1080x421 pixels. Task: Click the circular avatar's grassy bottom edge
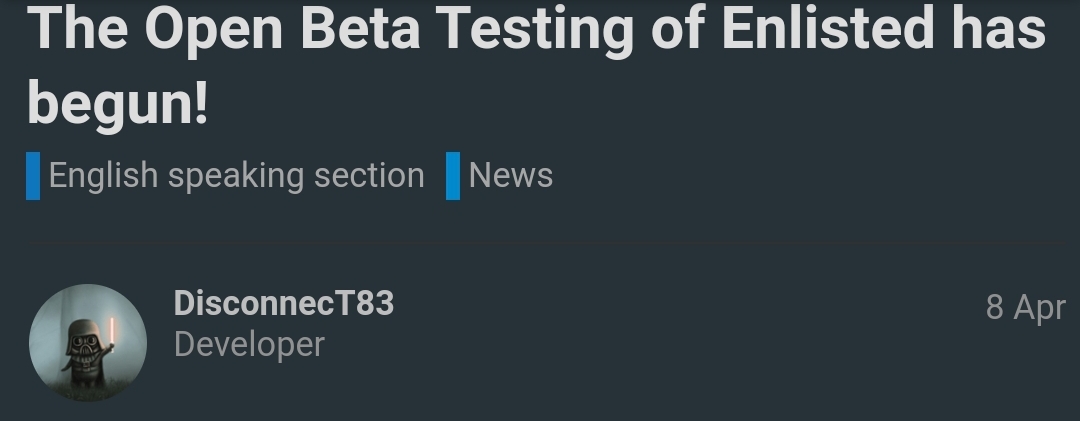87,393
